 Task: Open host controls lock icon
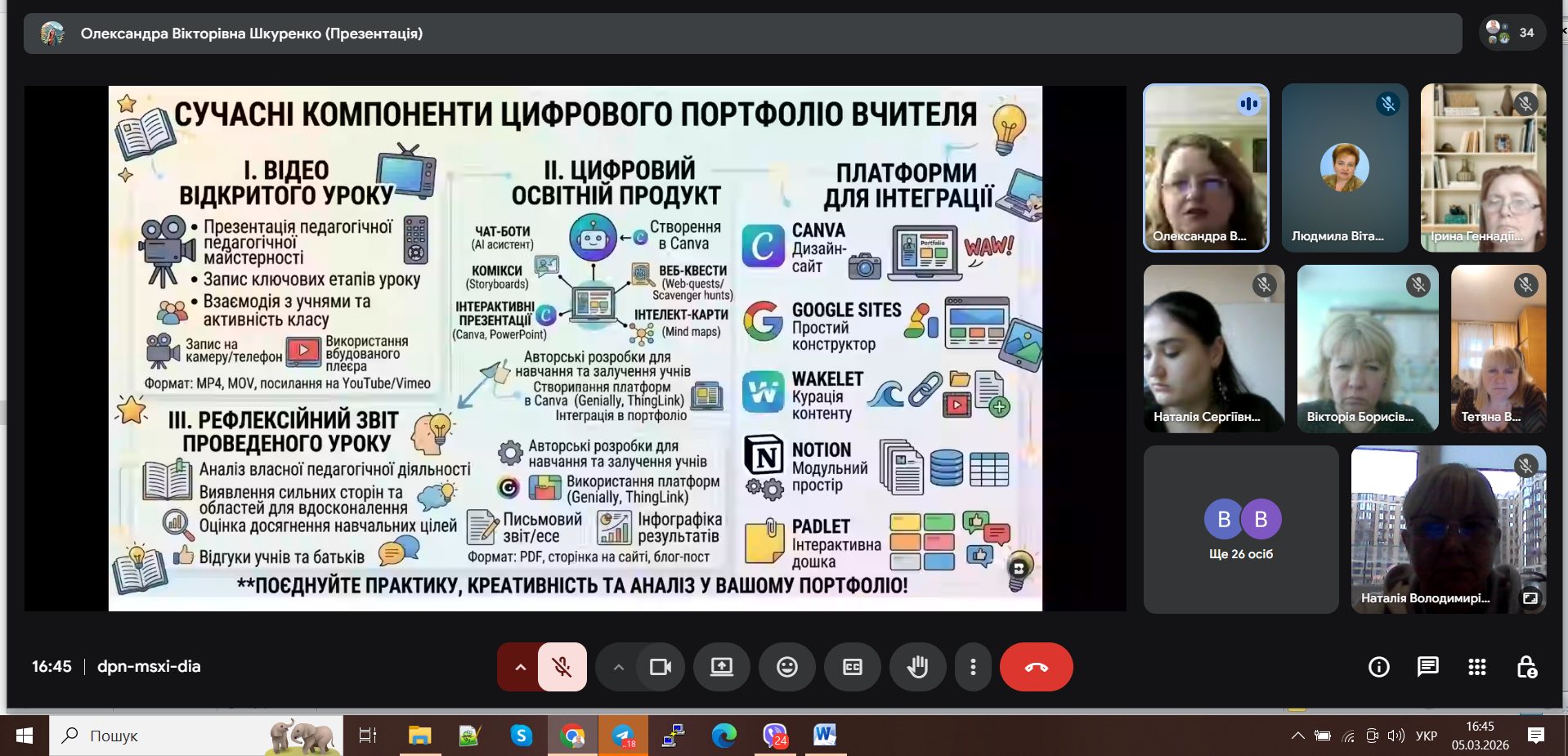coord(1526,667)
